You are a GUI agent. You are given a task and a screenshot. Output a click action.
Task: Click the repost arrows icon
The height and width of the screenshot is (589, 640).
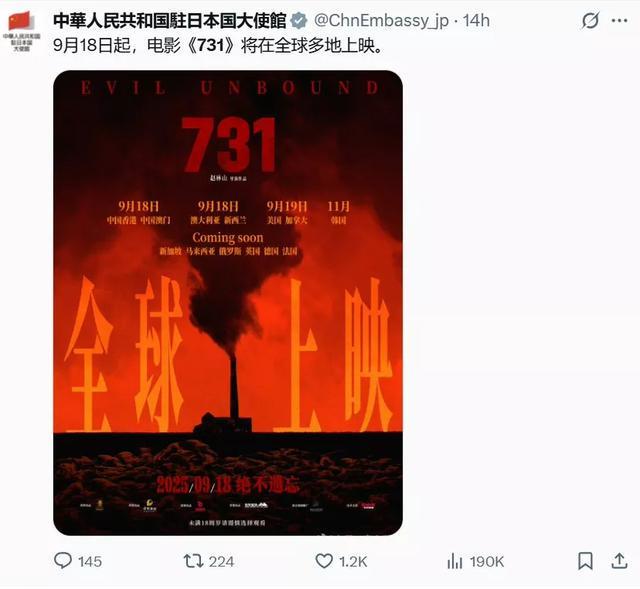point(193,561)
